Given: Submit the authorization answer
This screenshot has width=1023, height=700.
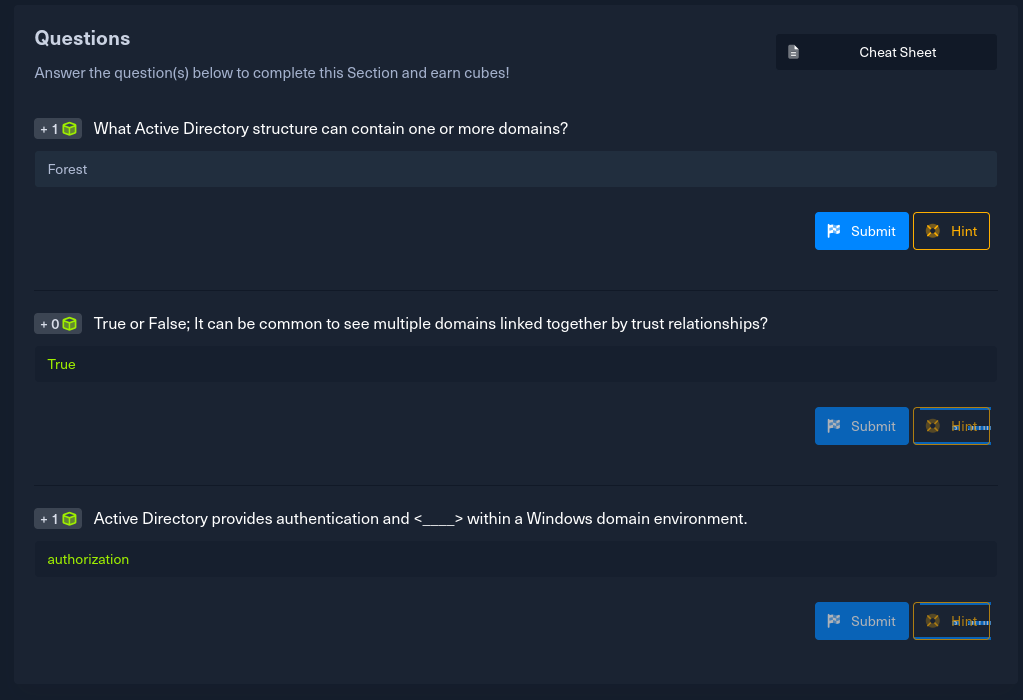Looking at the screenshot, I should pyautogui.click(x=862, y=621).
